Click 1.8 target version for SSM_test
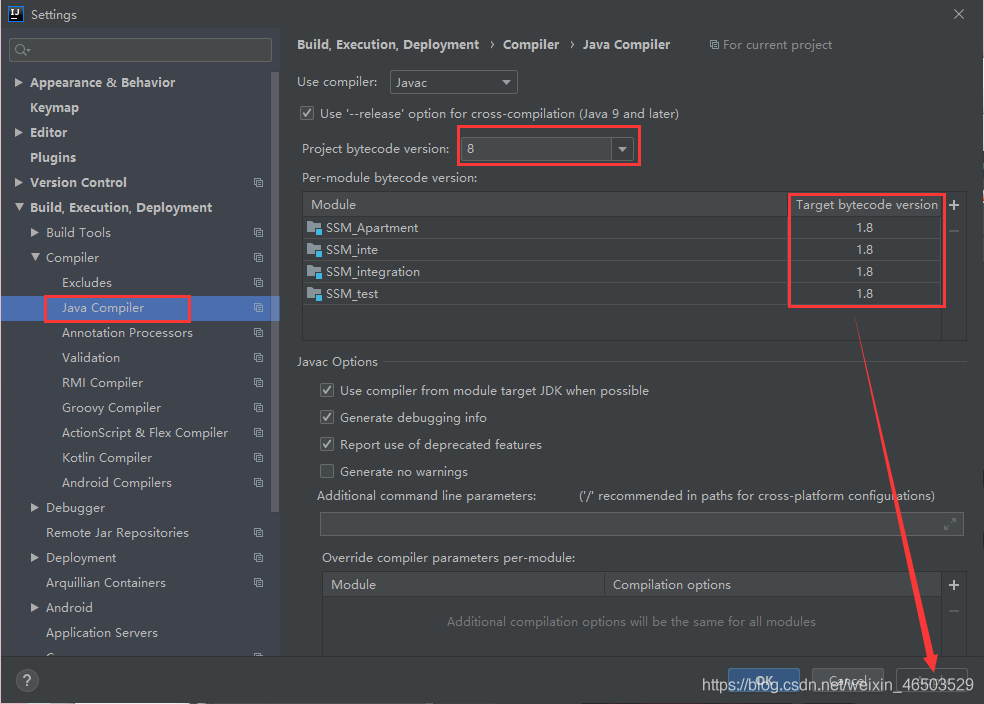 click(x=865, y=294)
